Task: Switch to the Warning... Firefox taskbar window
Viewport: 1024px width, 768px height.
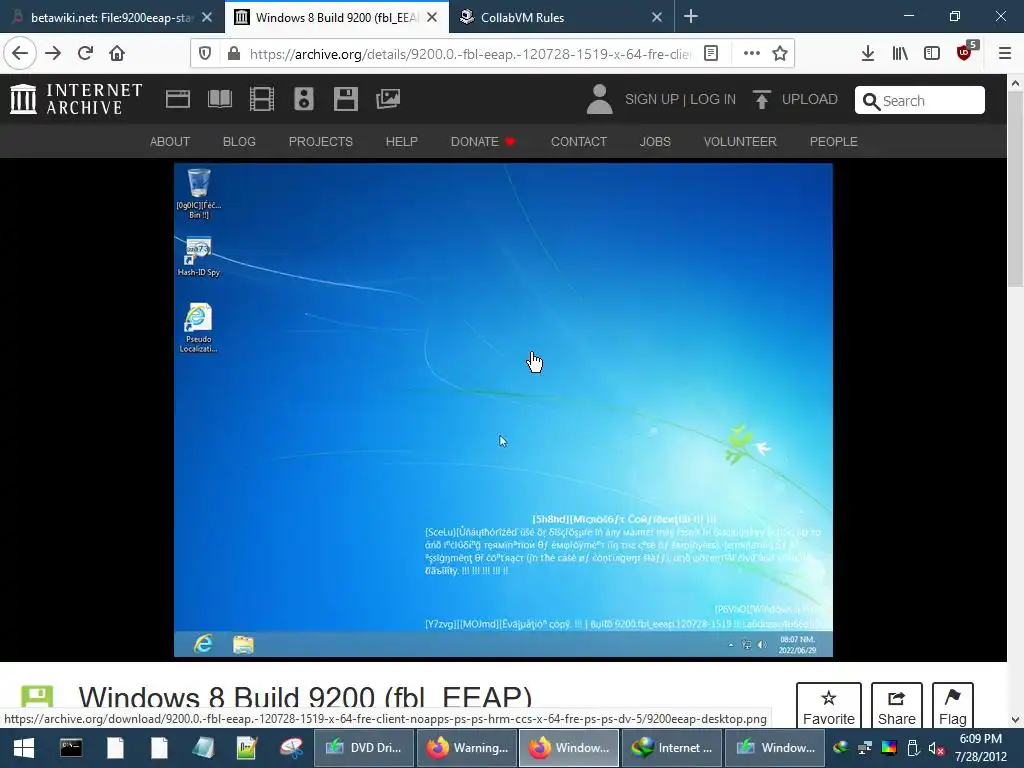Action: pos(466,748)
